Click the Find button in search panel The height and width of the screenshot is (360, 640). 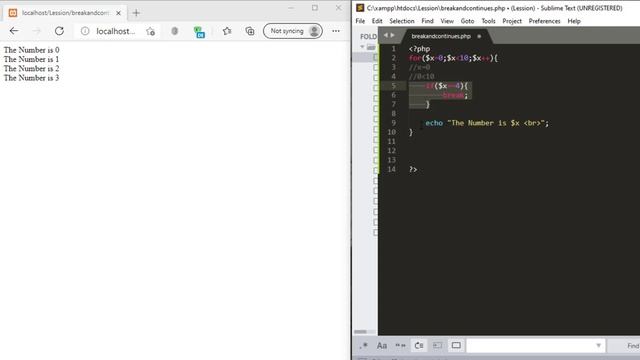(632, 346)
